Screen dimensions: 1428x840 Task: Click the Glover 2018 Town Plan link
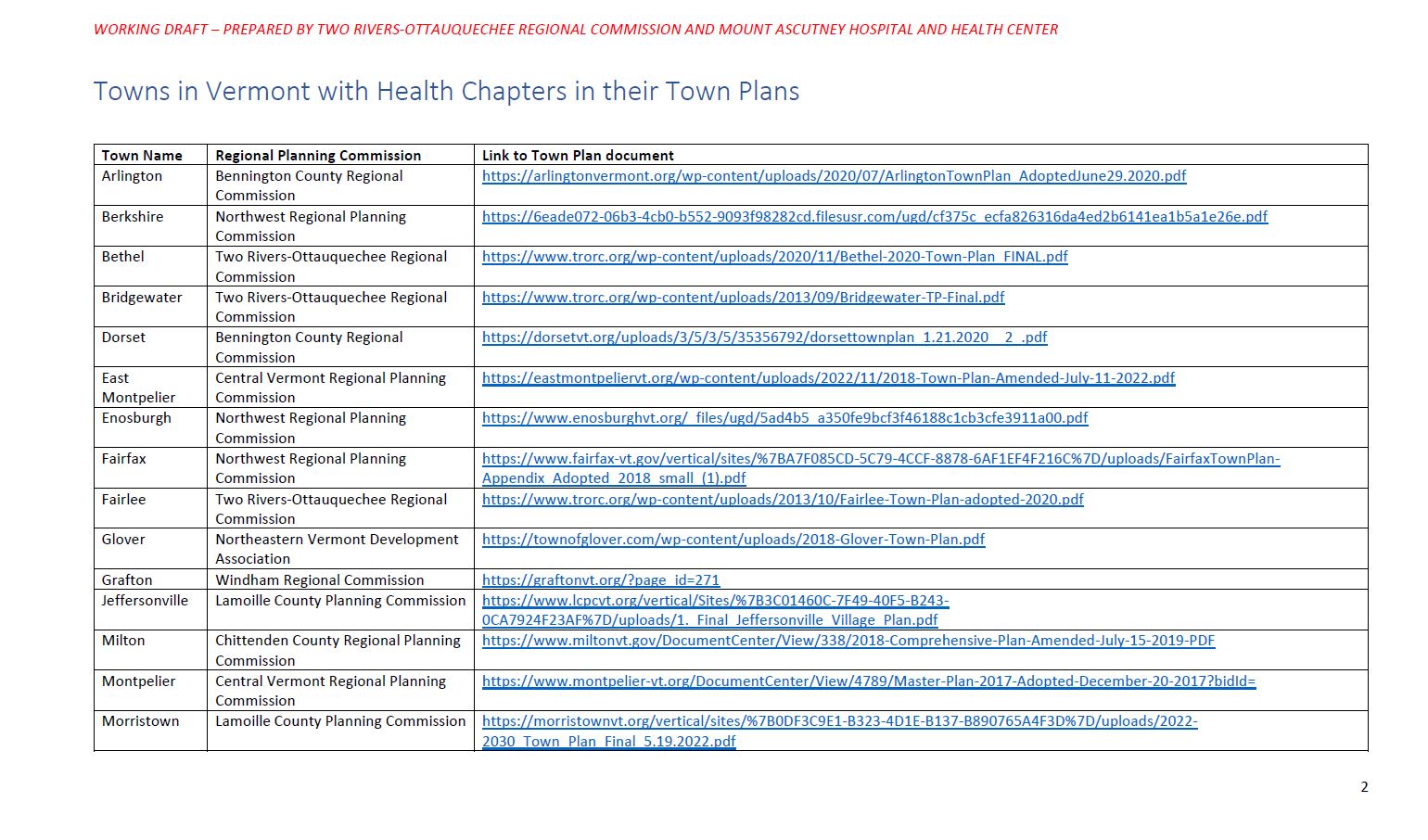[733, 540]
